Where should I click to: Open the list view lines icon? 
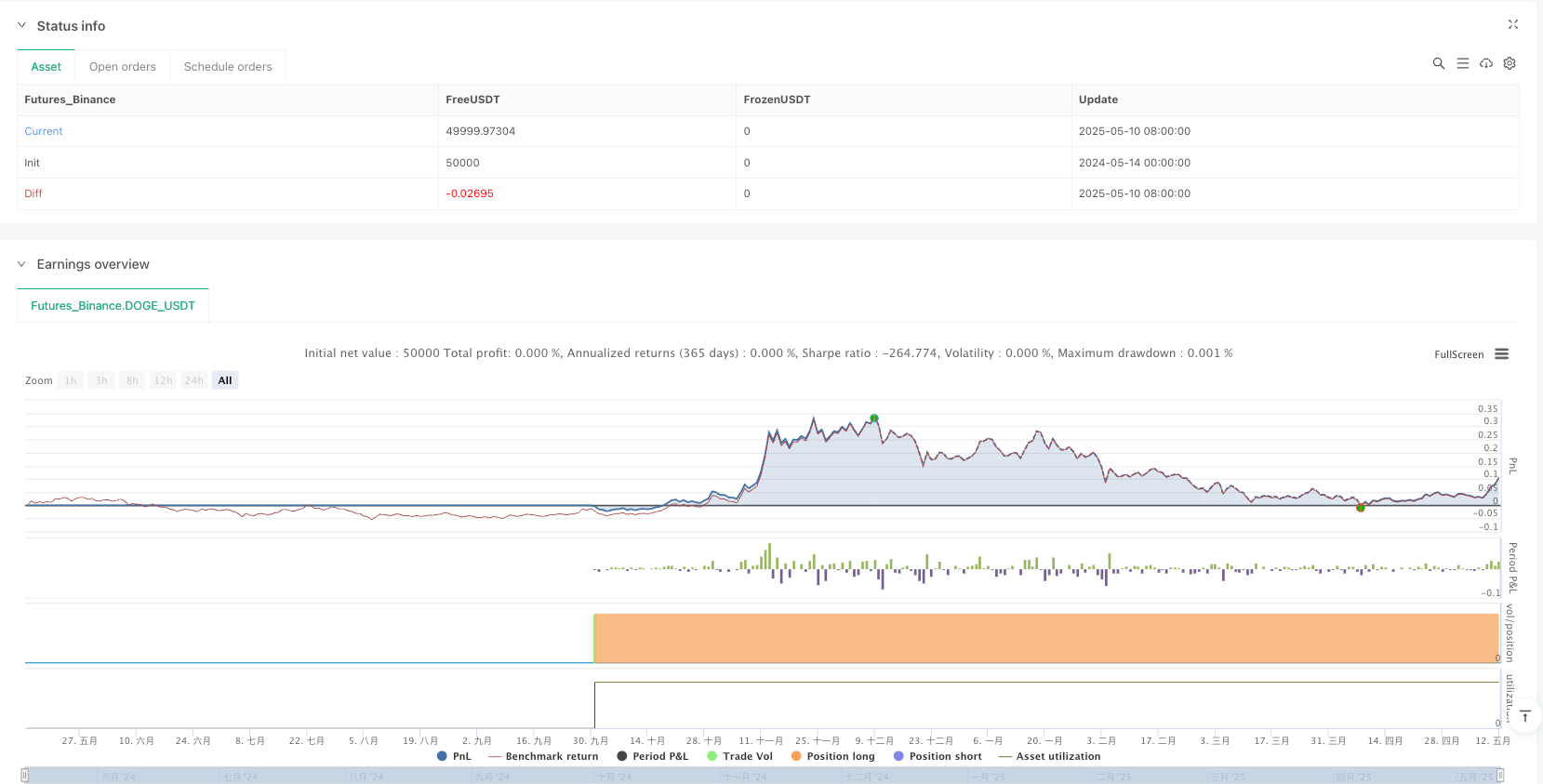pos(1462,63)
